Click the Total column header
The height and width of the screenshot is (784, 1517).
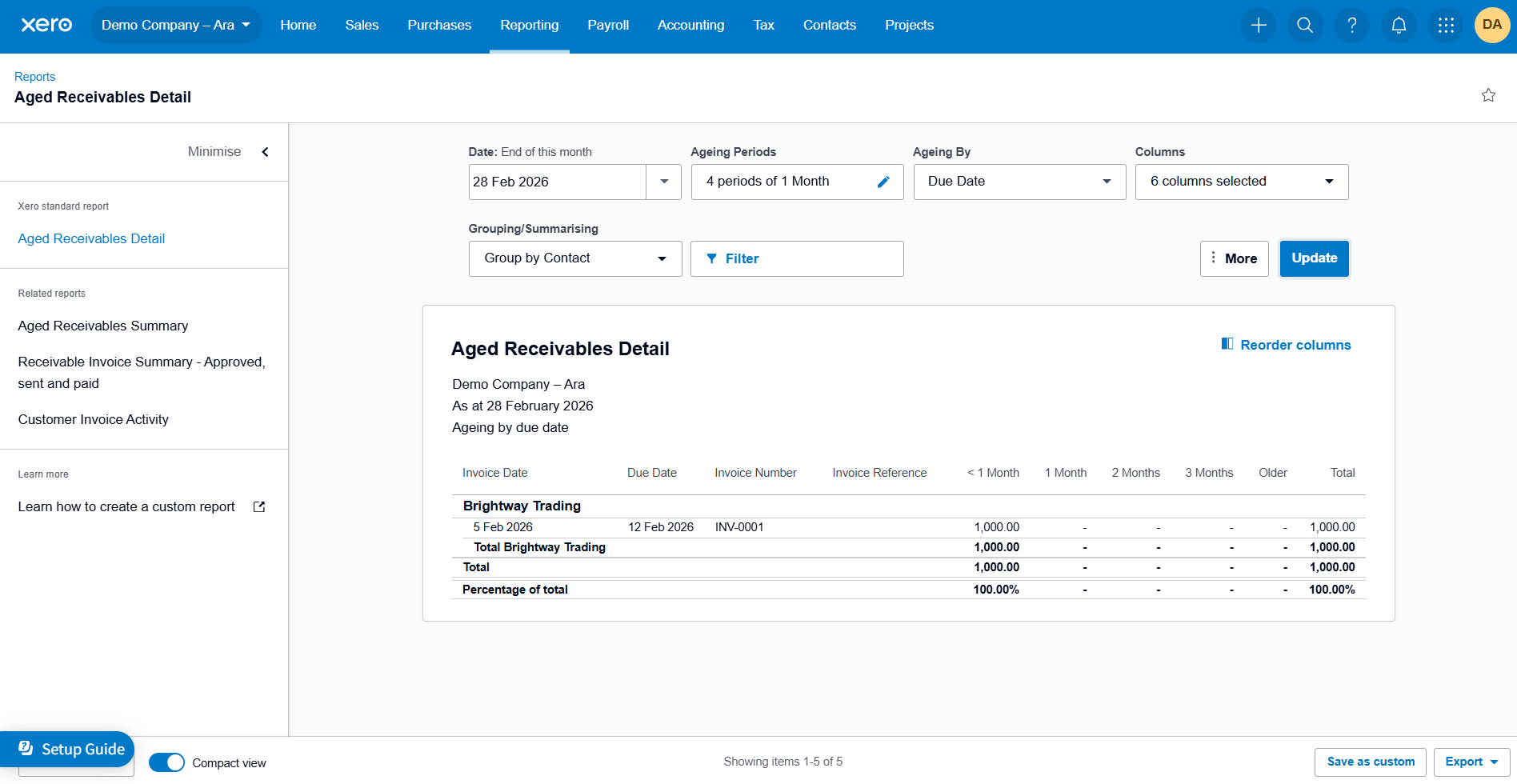coord(1343,473)
